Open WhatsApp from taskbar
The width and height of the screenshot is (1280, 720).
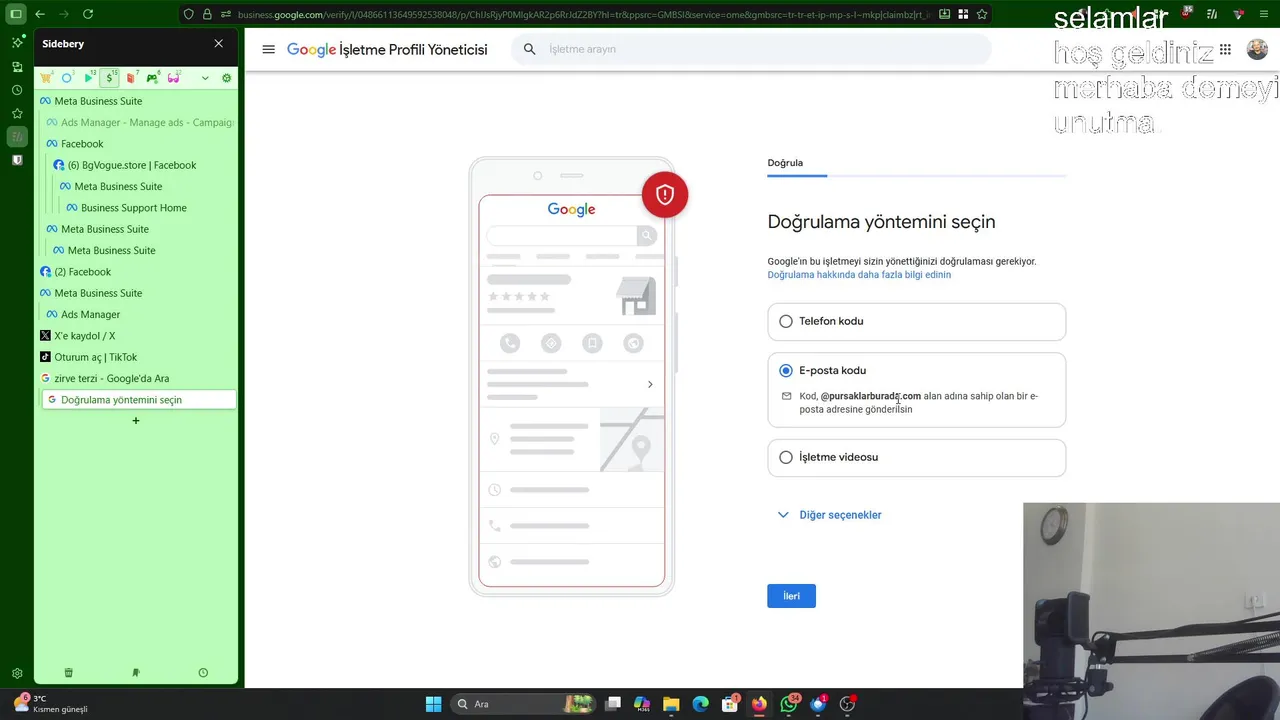pyautogui.click(x=789, y=704)
